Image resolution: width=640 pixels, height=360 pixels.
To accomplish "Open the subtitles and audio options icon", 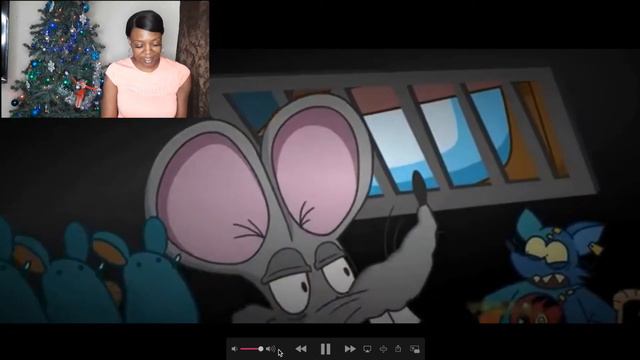I will (383, 349).
